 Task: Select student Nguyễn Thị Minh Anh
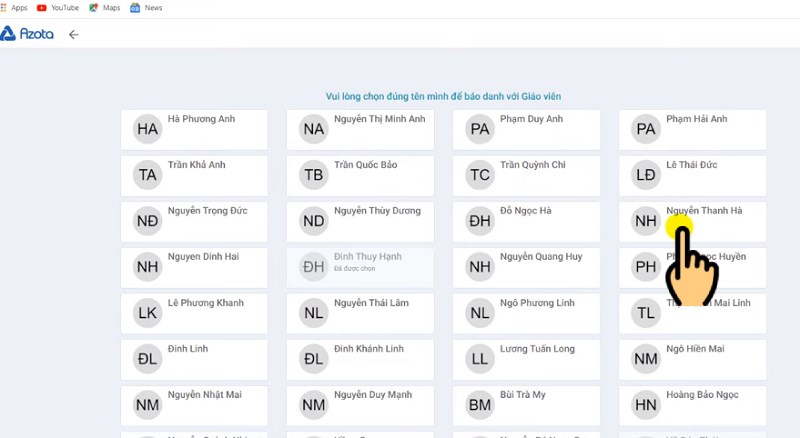coord(360,130)
